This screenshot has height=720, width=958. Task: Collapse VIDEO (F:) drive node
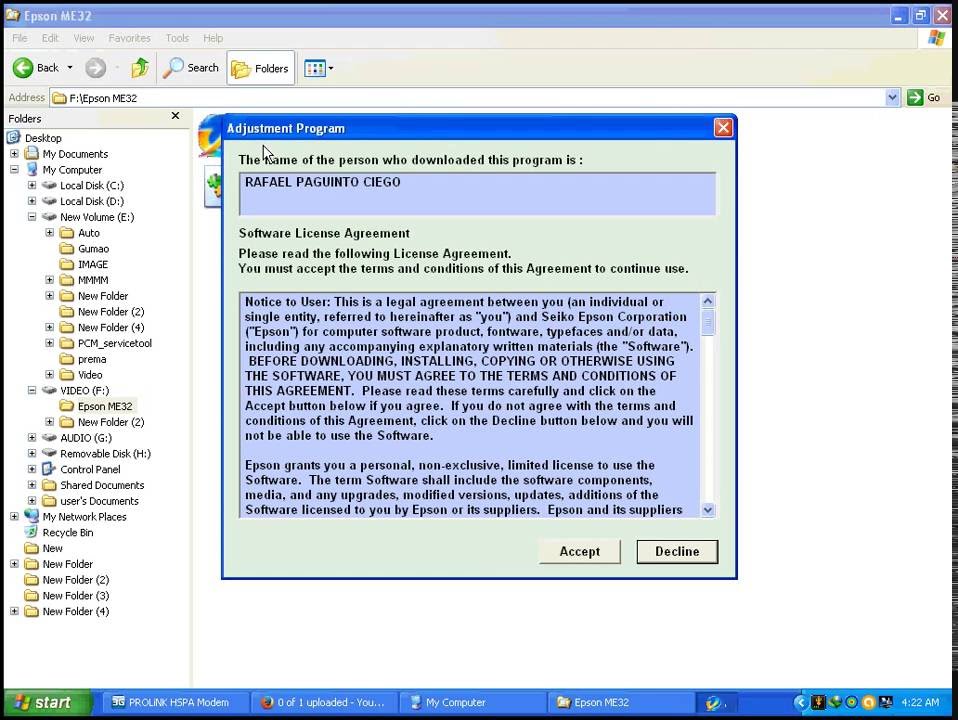(x=32, y=390)
